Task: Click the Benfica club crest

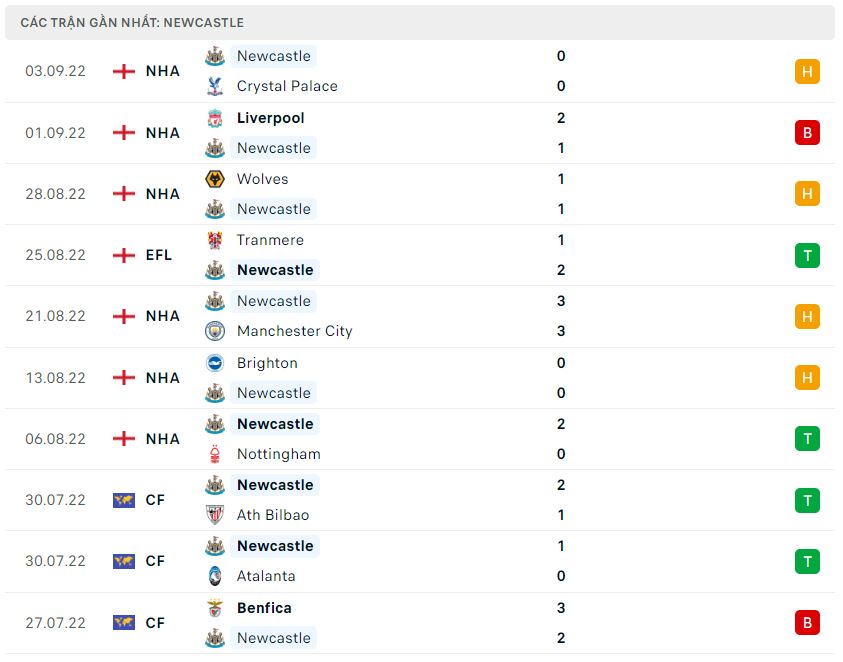Action: coord(214,608)
